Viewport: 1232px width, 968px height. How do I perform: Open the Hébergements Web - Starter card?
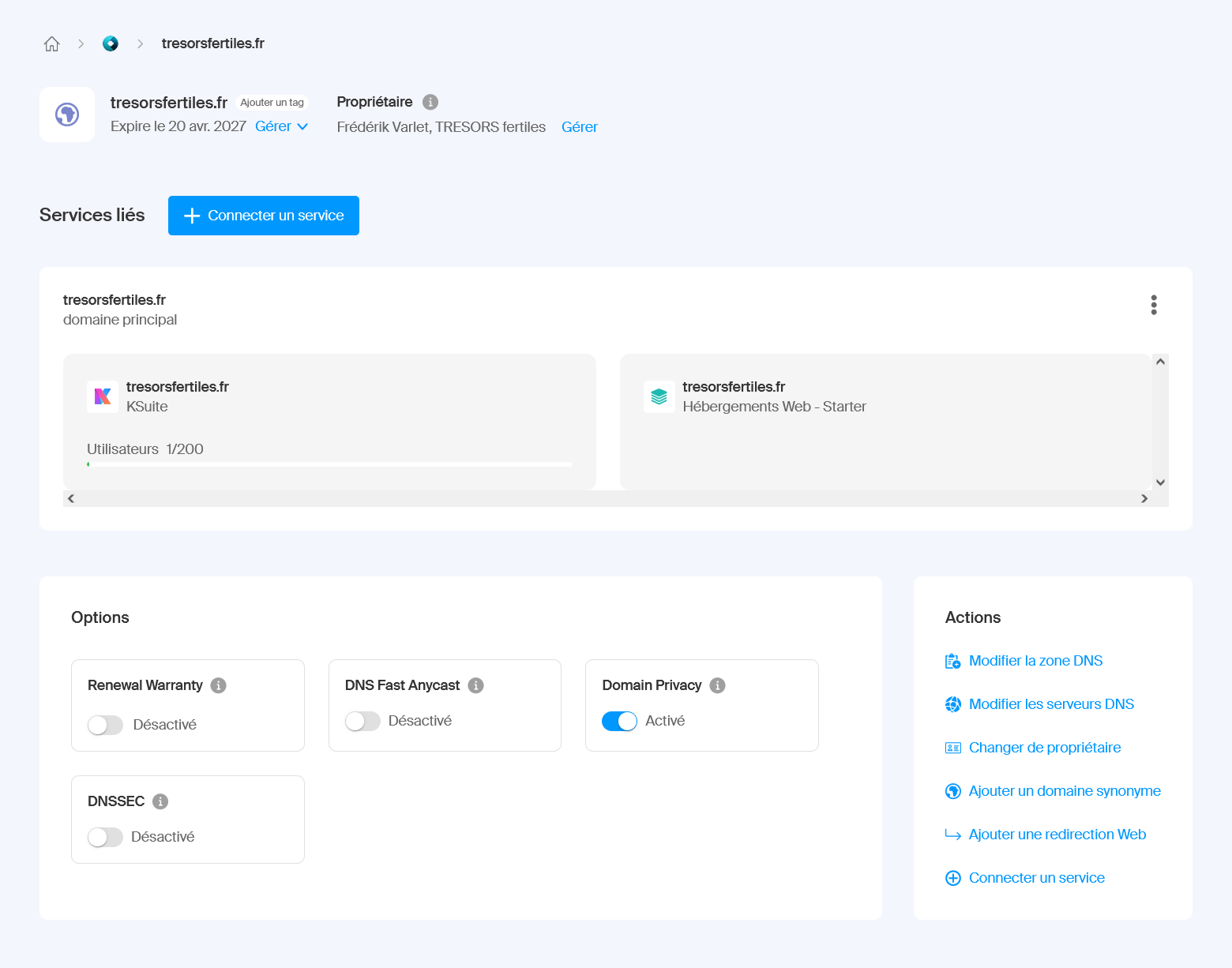click(885, 422)
